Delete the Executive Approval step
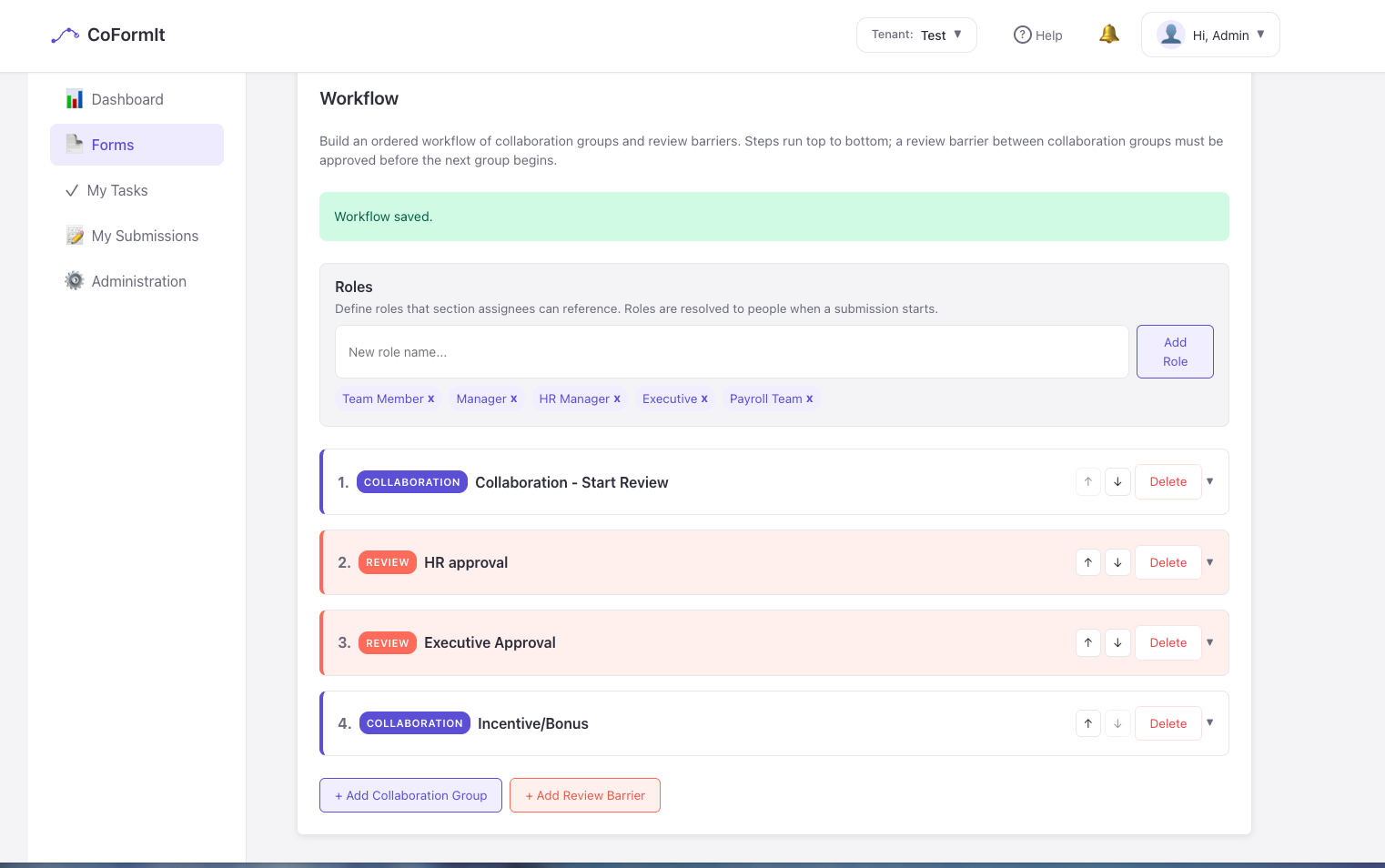The height and width of the screenshot is (868, 1385). point(1168,642)
